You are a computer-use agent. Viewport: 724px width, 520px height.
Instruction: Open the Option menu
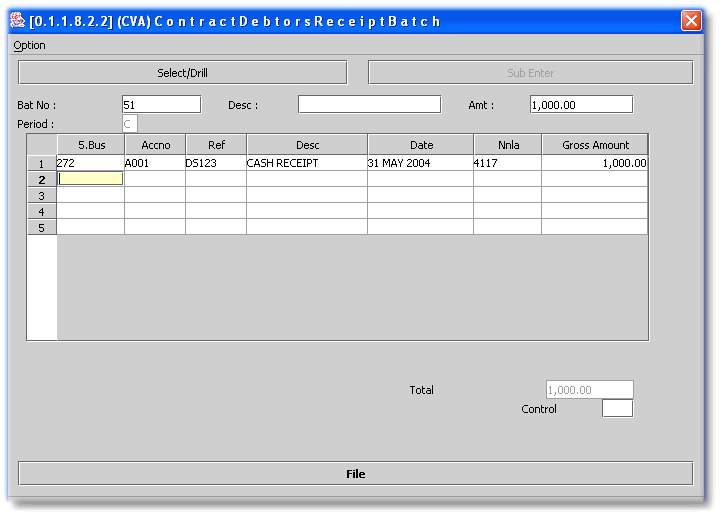(x=30, y=45)
